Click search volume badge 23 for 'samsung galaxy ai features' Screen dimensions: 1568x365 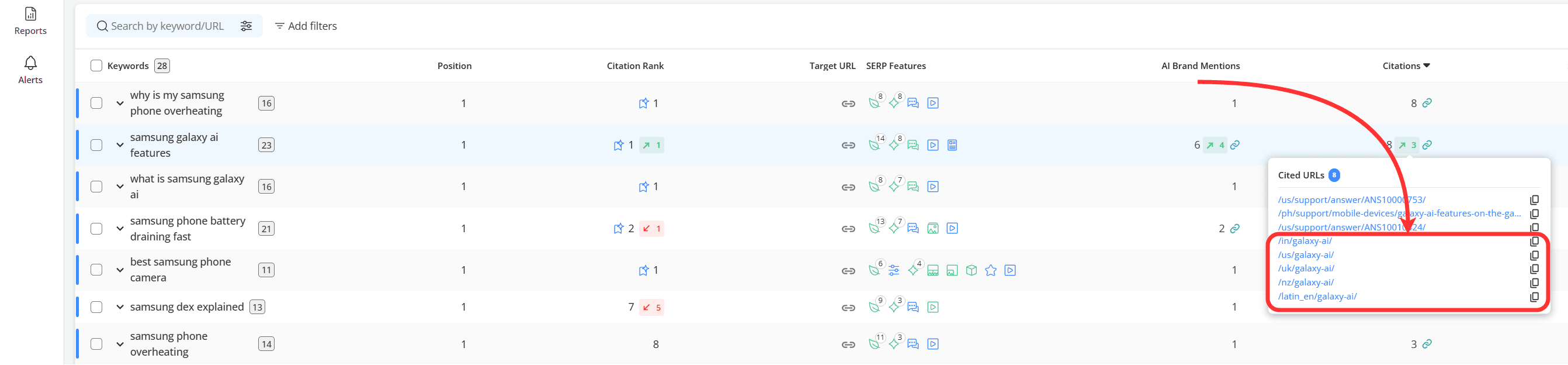click(x=266, y=145)
